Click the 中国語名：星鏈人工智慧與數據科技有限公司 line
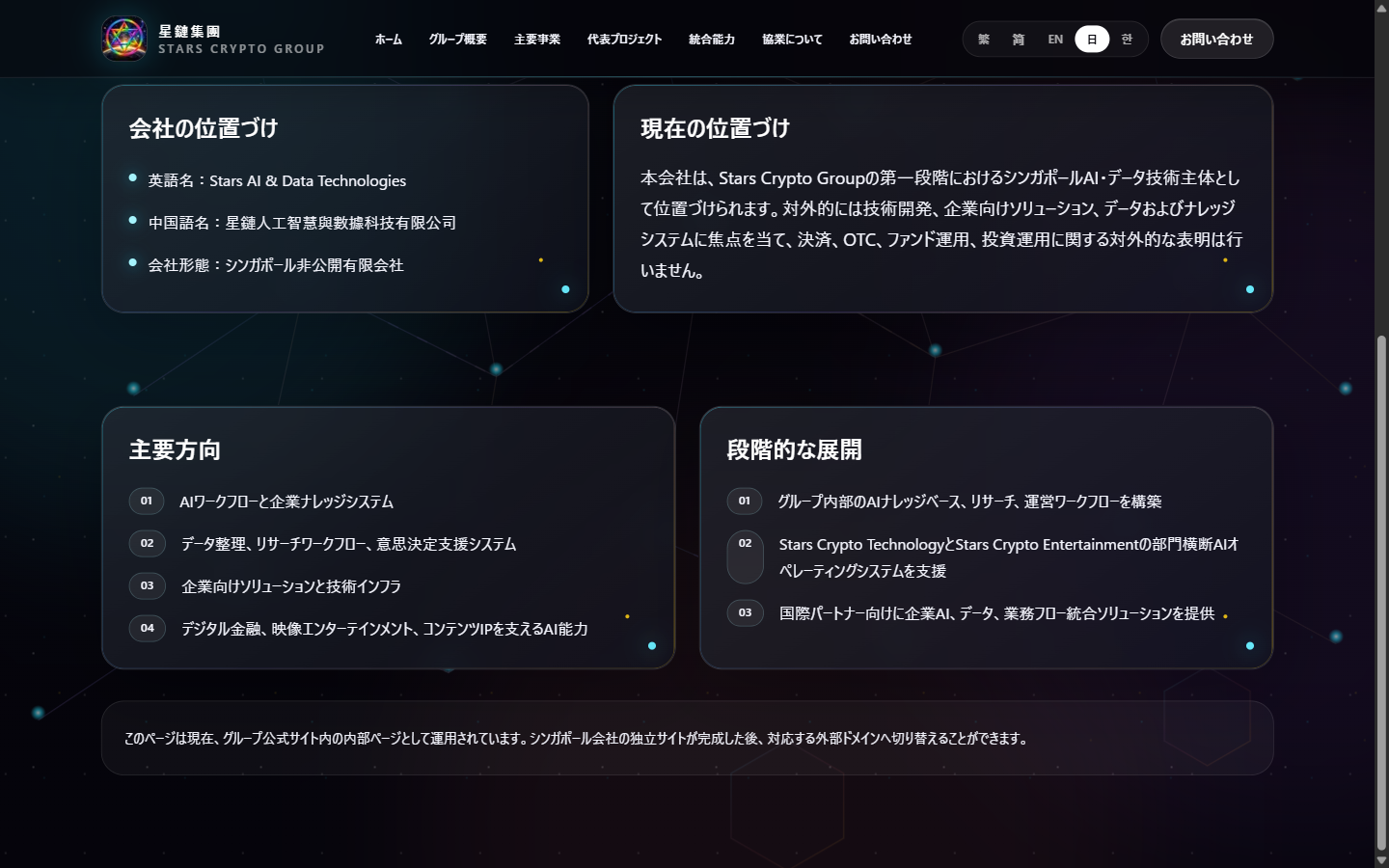The width and height of the screenshot is (1389, 868). [302, 223]
